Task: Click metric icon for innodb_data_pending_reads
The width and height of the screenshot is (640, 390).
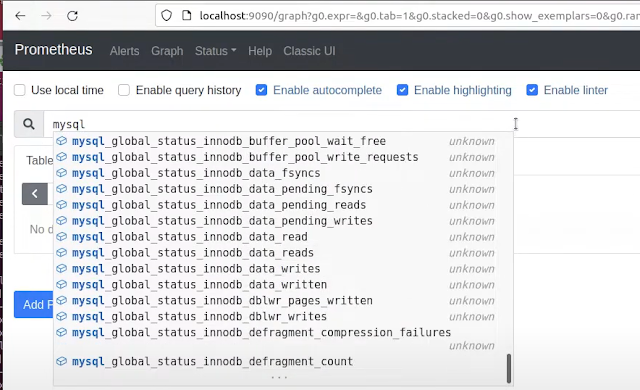Action: [x=62, y=205]
